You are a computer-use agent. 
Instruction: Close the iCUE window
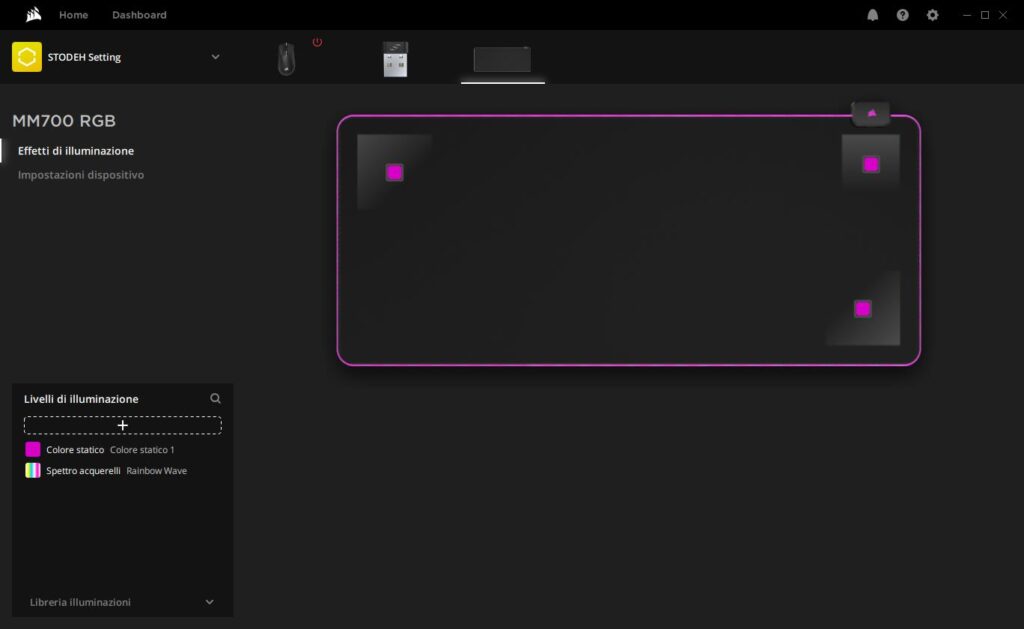[x=1003, y=15]
